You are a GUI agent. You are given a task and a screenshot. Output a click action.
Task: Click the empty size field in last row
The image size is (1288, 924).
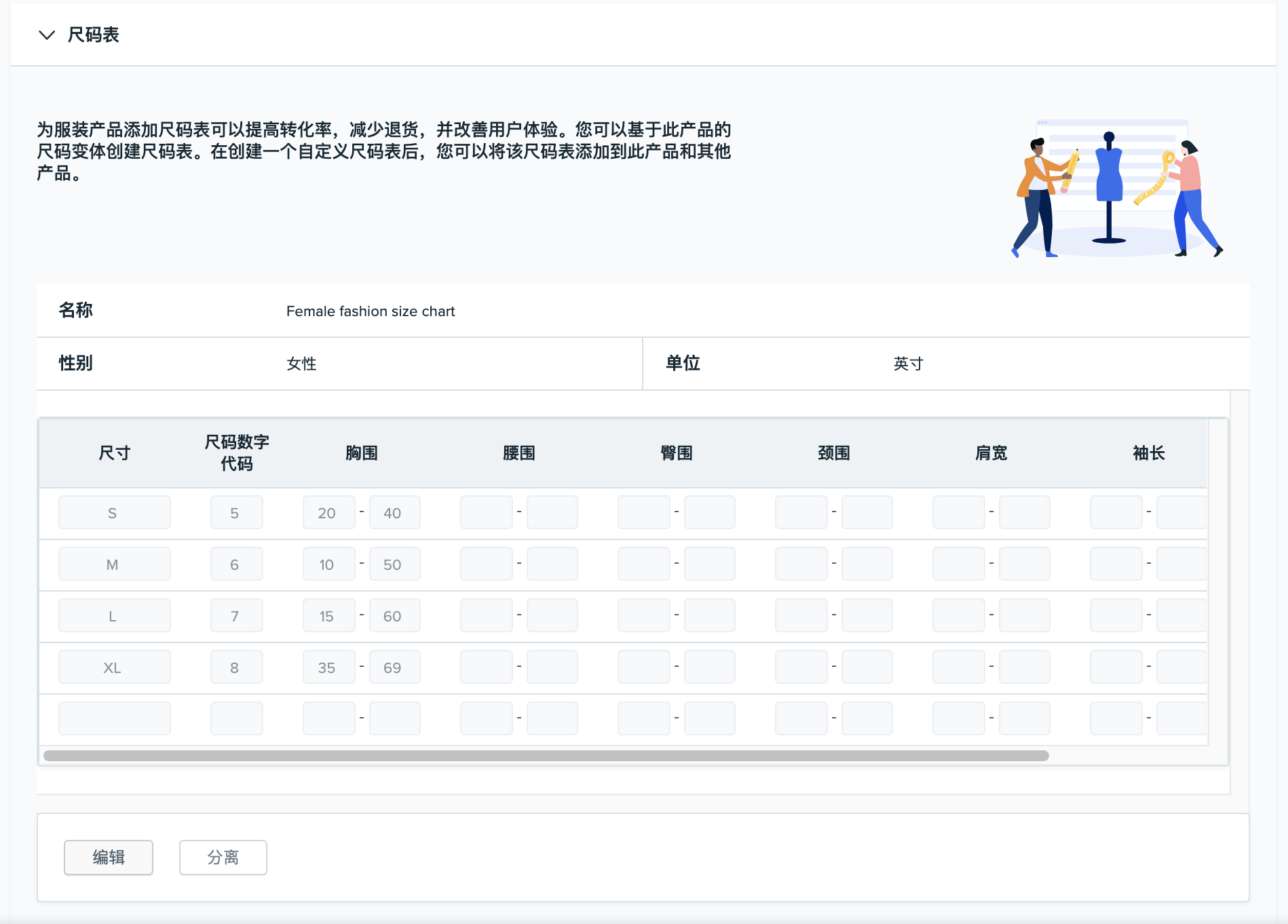(115, 718)
